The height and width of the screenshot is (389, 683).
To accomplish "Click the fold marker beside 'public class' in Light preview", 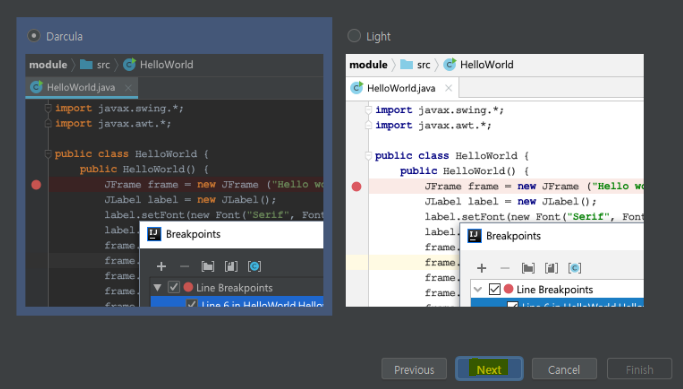I will 369,155.
